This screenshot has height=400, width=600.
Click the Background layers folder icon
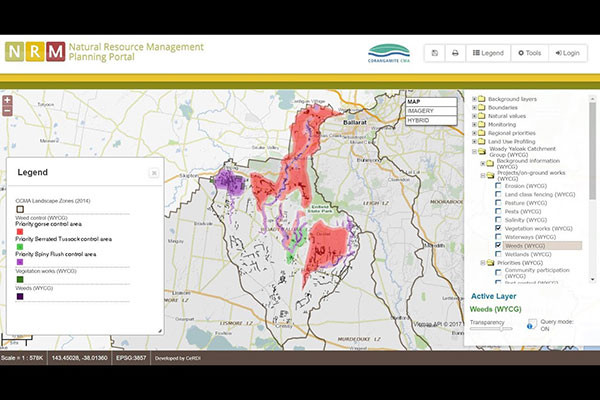pyautogui.click(x=482, y=99)
